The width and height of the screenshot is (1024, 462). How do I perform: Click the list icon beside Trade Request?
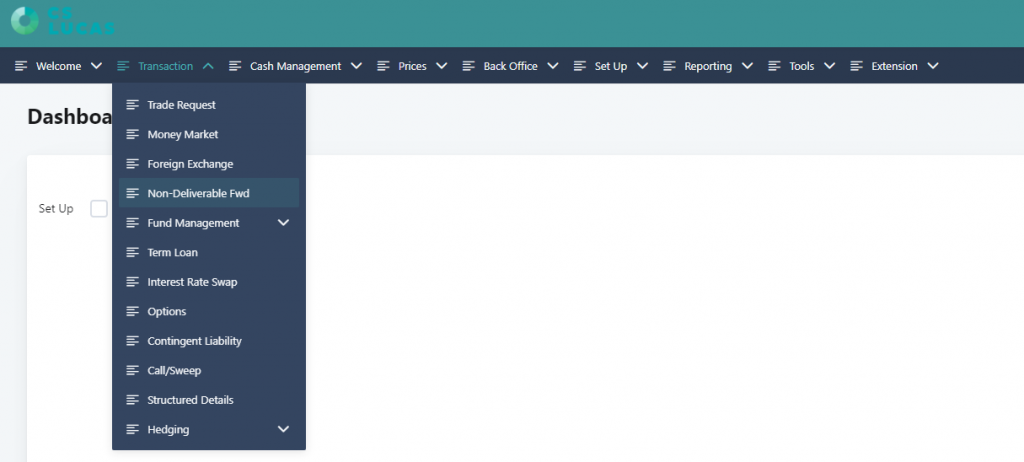[132, 105]
